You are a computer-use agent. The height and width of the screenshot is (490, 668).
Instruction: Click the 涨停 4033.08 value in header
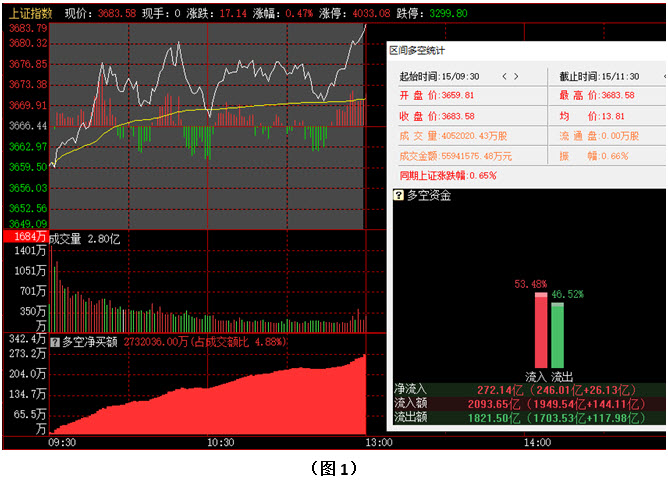(371, 14)
